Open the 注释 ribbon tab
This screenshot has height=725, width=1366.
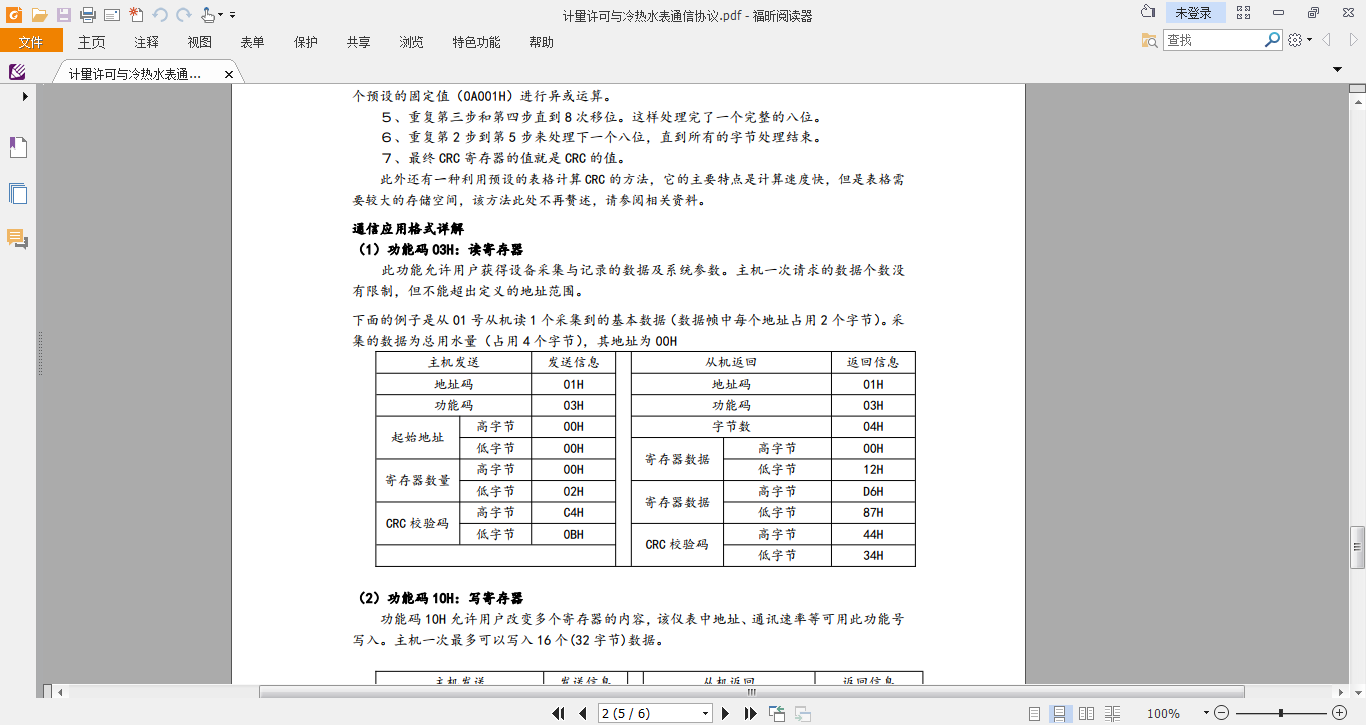tap(146, 42)
